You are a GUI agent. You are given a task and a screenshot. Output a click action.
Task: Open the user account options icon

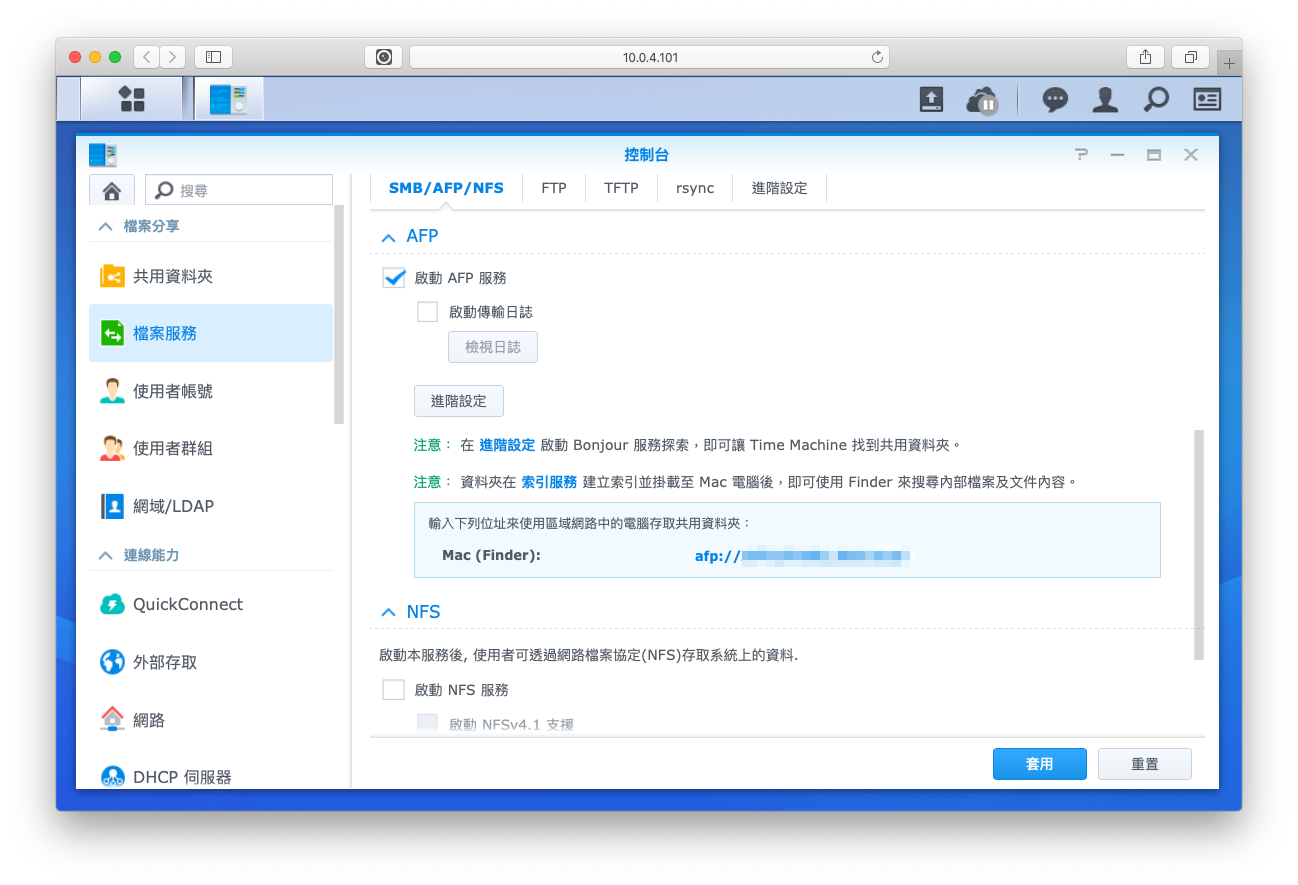click(x=1105, y=99)
